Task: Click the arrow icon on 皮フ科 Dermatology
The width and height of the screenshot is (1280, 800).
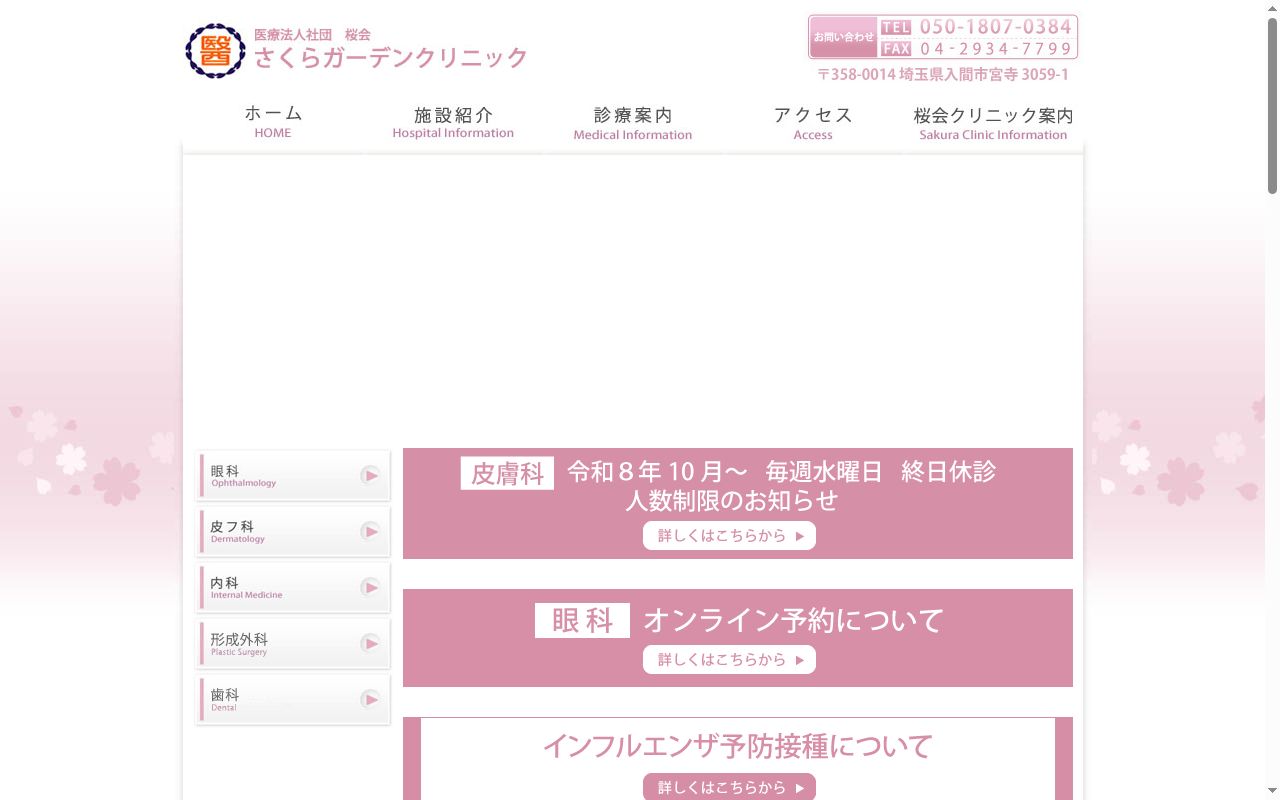Action: pos(370,531)
